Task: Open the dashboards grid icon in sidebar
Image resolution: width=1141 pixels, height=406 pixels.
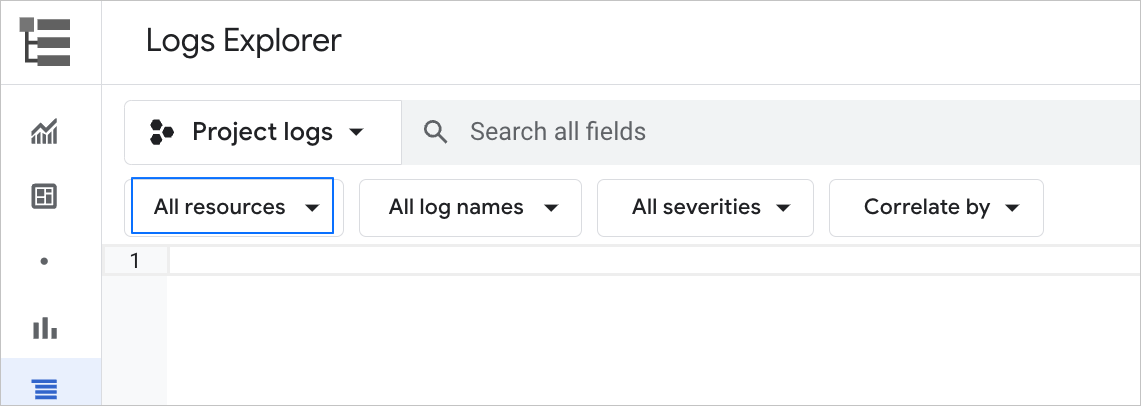Action: pos(45,197)
